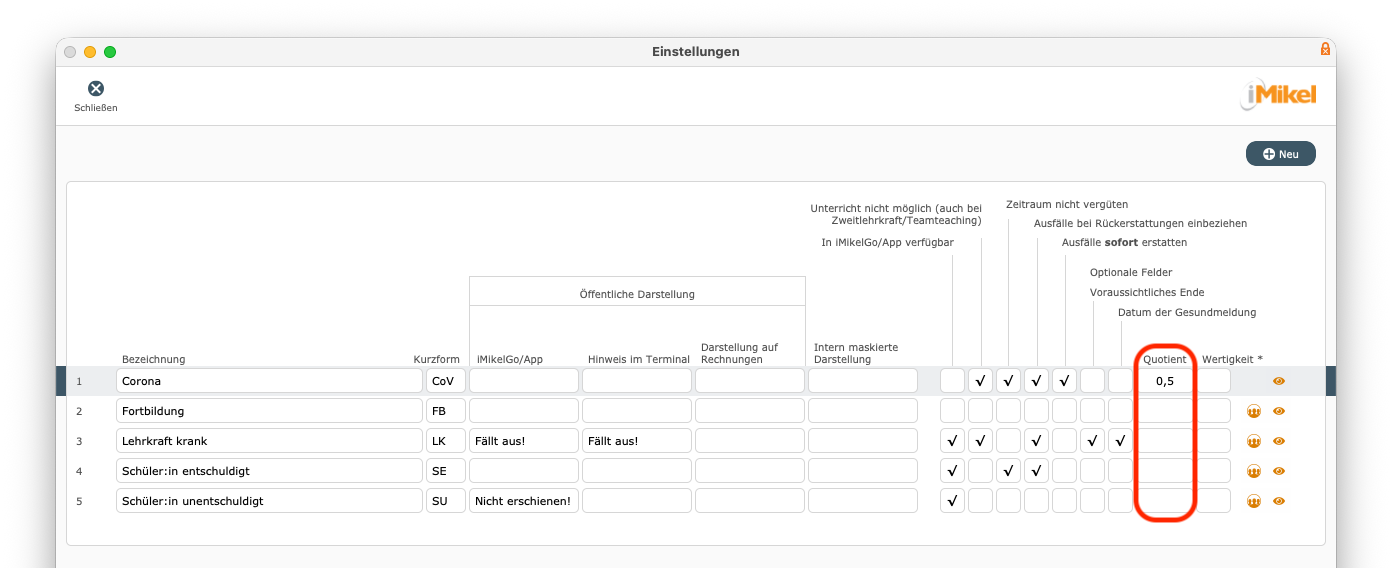The height and width of the screenshot is (568, 1392).
Task: Open the group icon for Lehrkraft krank
Action: click(1253, 441)
